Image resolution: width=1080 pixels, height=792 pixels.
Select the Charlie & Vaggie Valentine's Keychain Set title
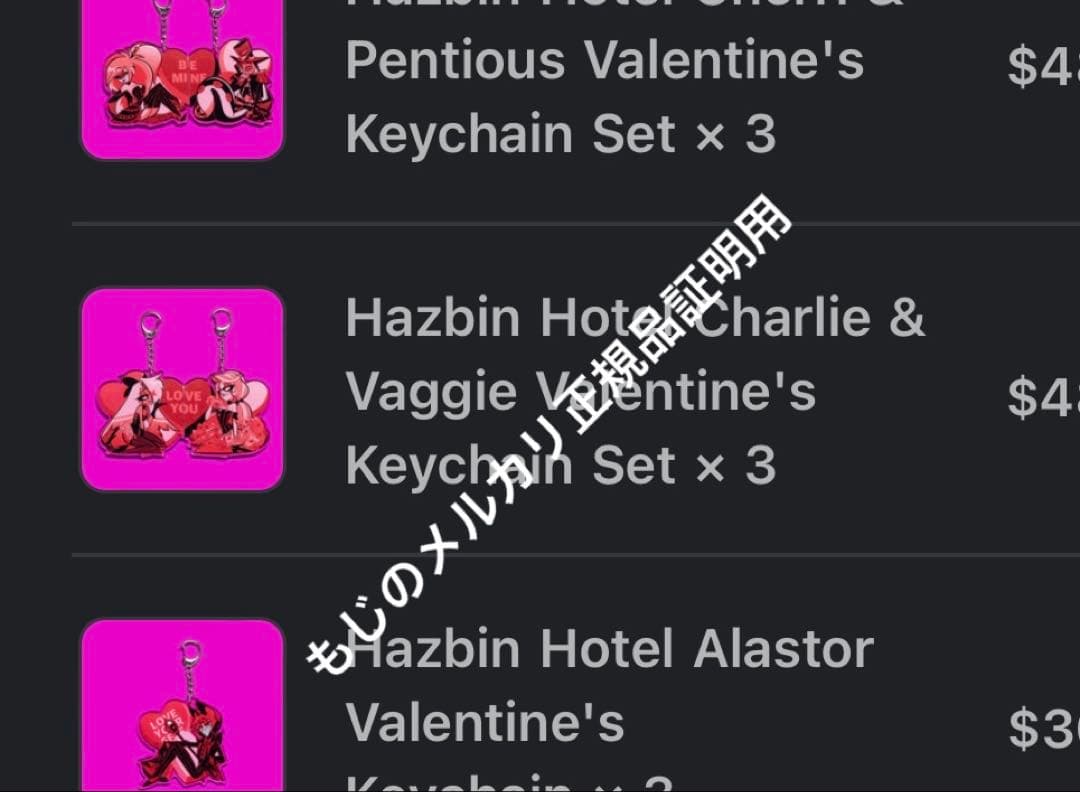click(x=634, y=391)
